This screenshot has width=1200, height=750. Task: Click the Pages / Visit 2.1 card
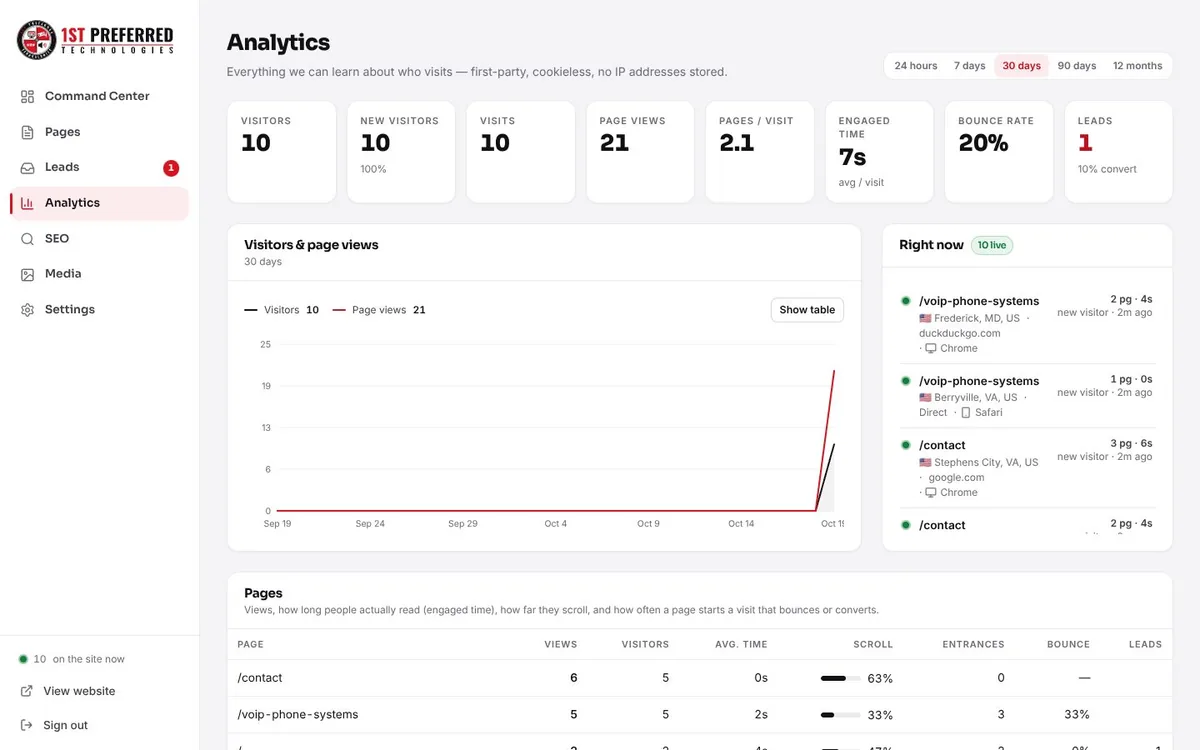tap(760, 152)
